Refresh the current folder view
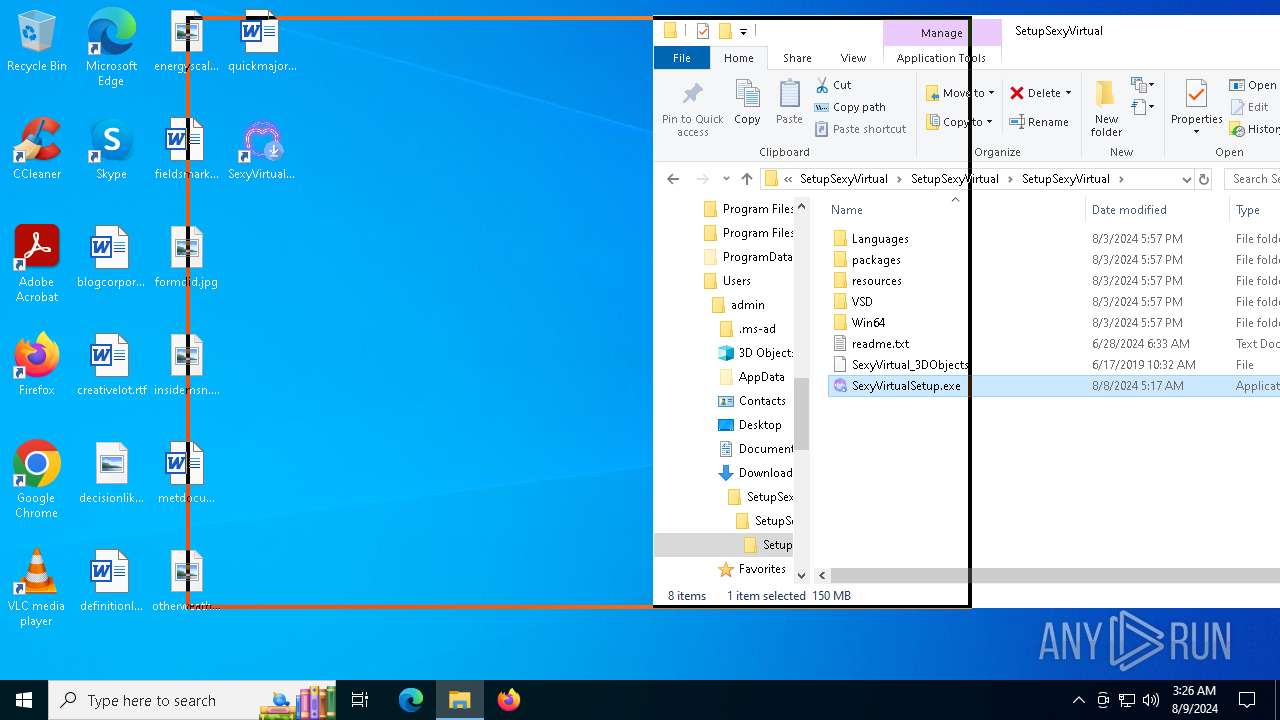This screenshot has width=1280, height=720. [x=1204, y=179]
